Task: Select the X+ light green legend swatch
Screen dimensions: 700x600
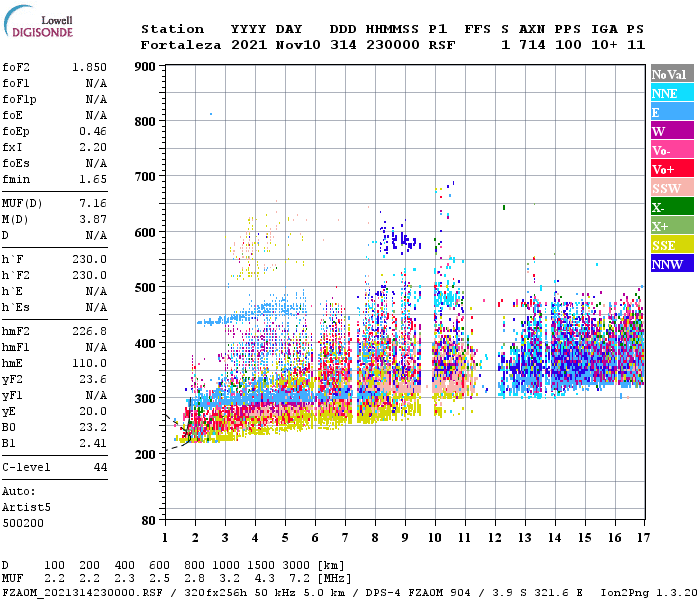Action: coord(672,225)
